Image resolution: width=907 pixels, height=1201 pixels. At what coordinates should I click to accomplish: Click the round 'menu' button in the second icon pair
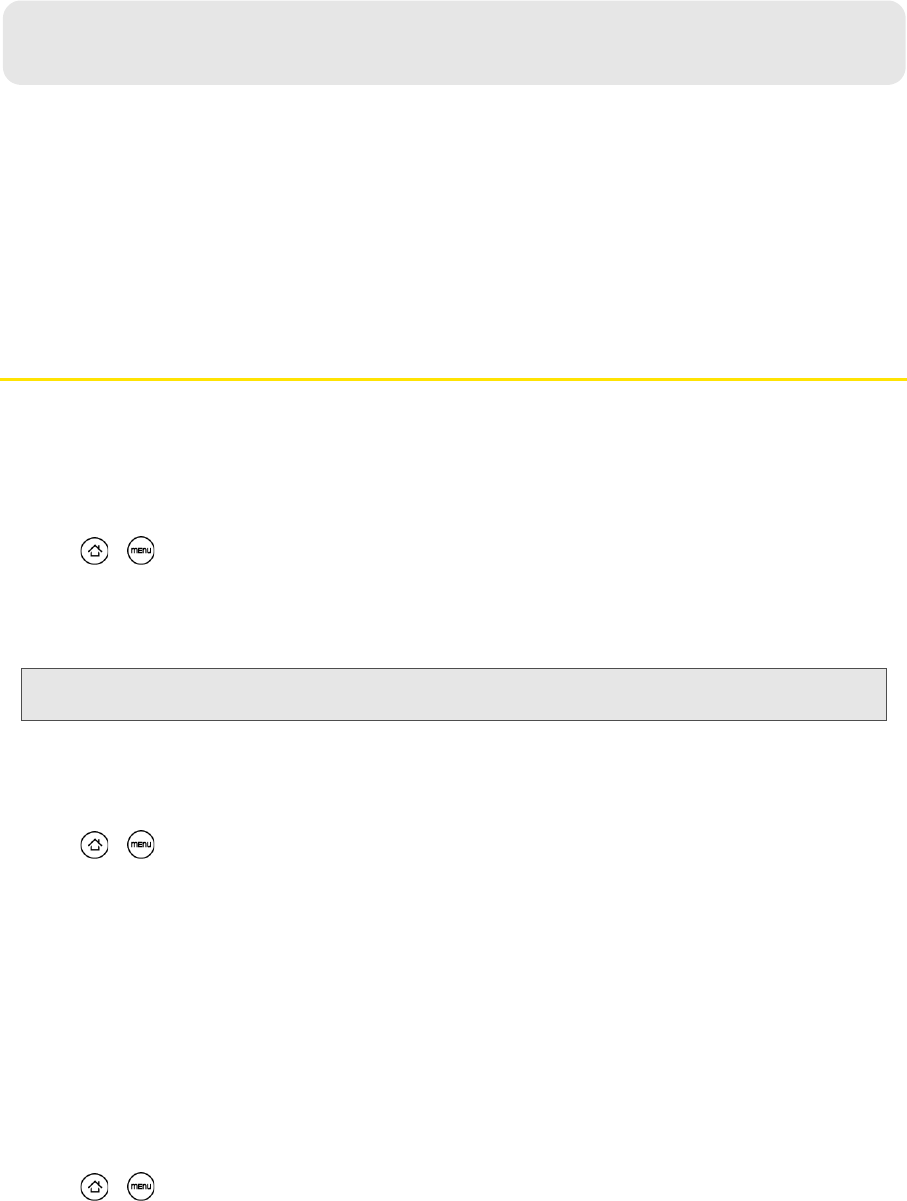[142, 844]
